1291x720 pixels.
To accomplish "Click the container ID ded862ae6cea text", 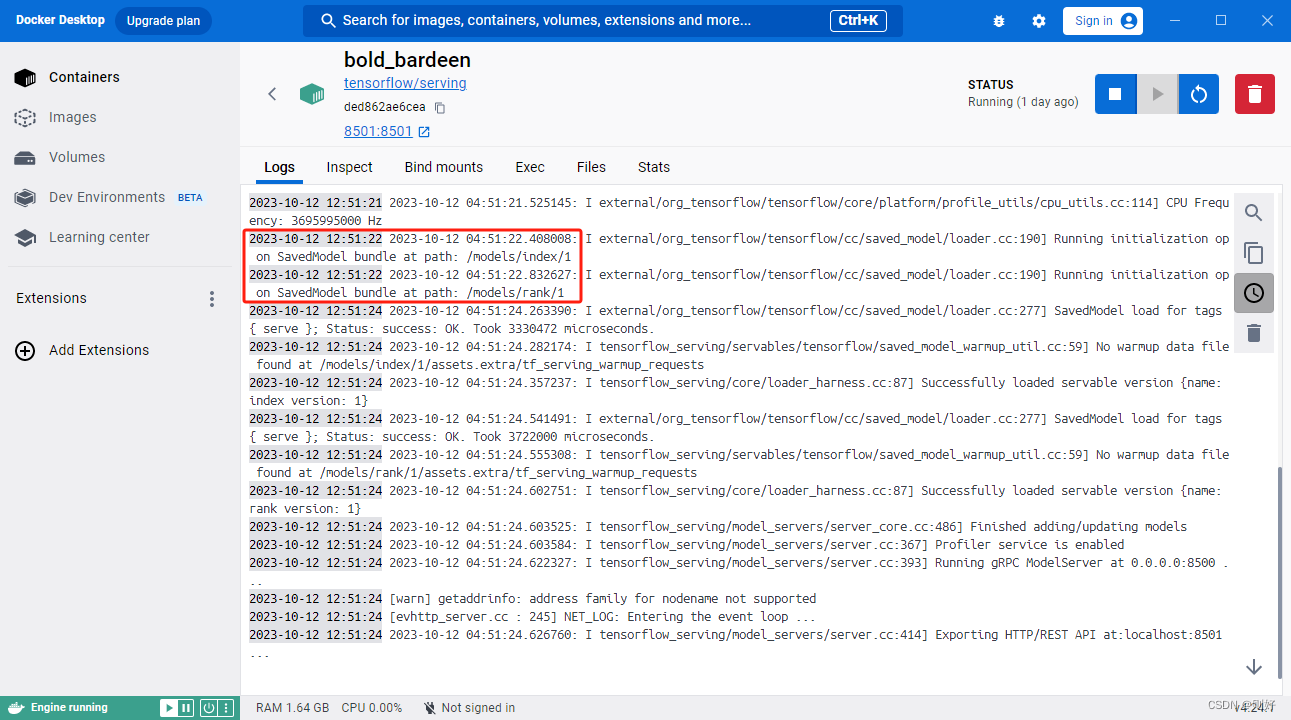I will click(x=385, y=107).
